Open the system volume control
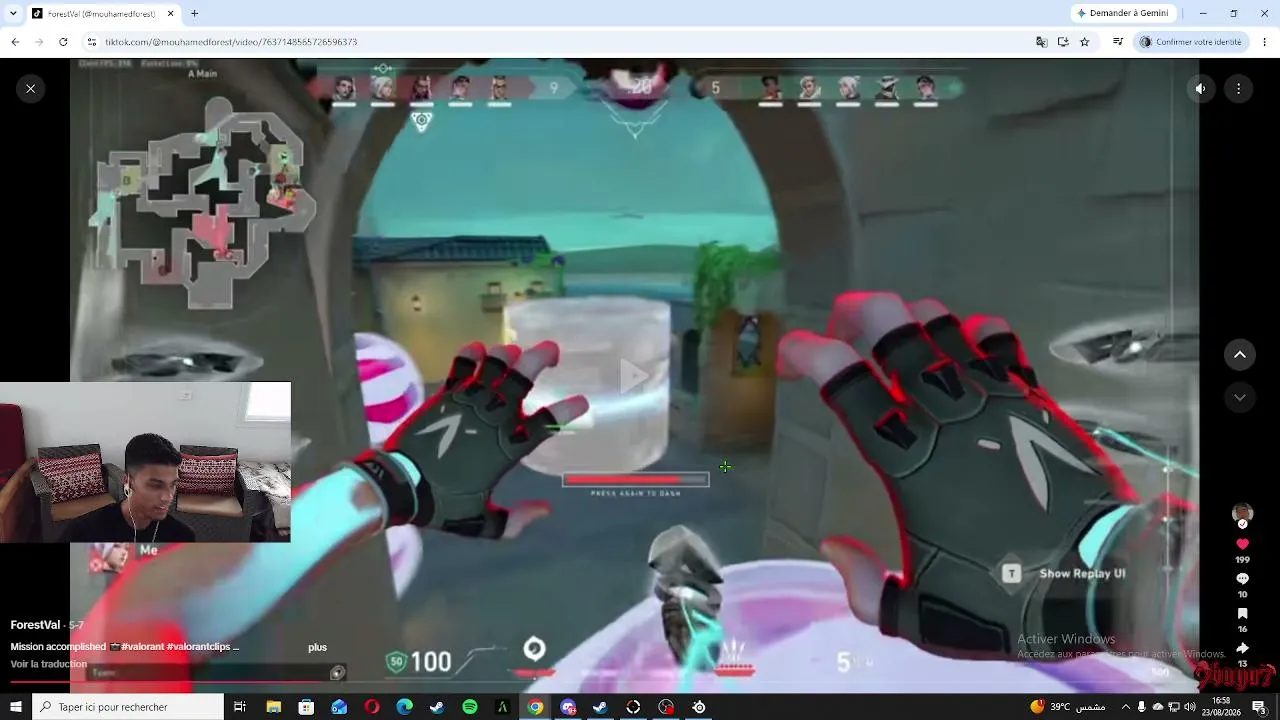The height and width of the screenshot is (720, 1280). pyautogui.click(x=1190, y=707)
